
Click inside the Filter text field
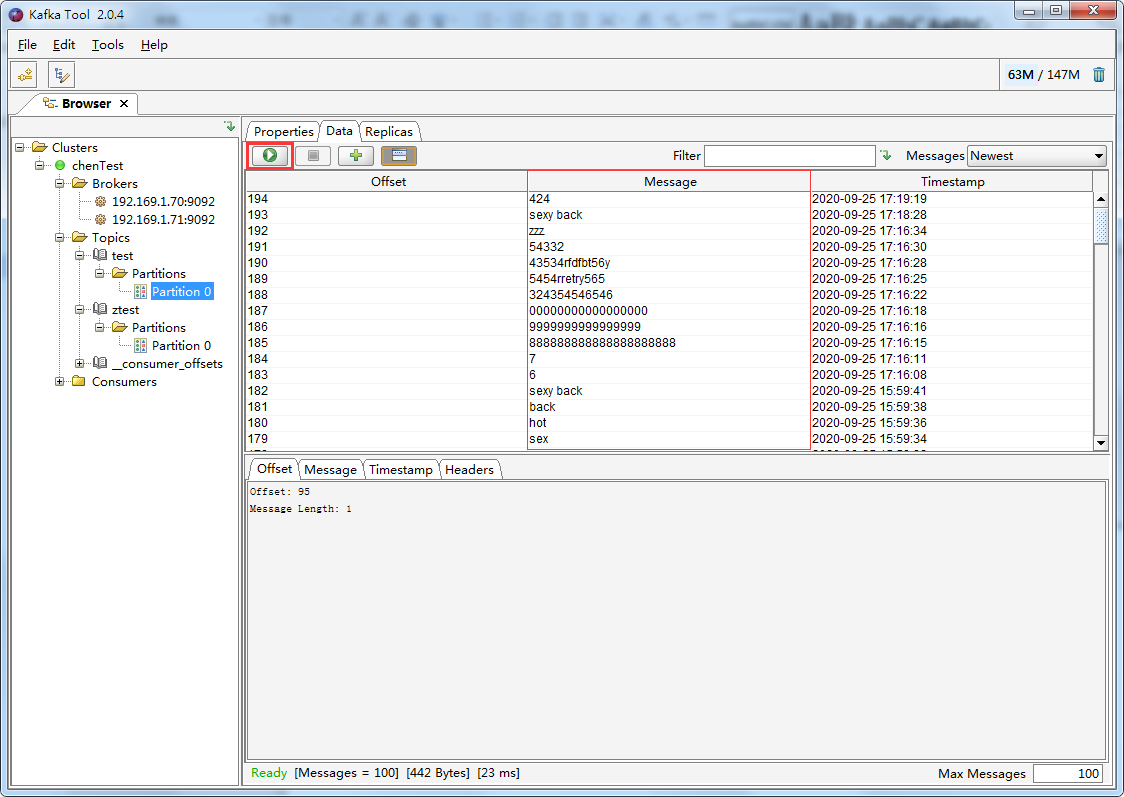[x=790, y=156]
